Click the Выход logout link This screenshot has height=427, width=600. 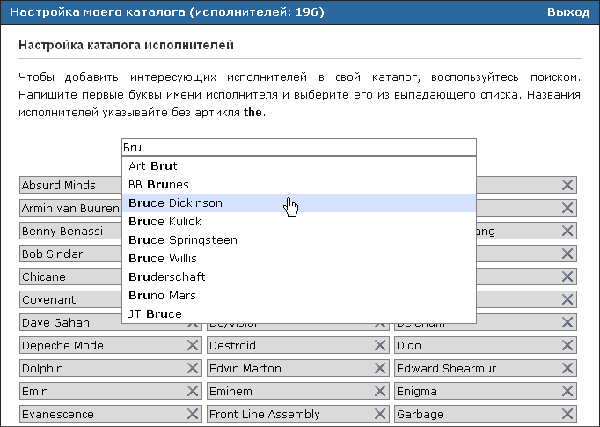(x=569, y=12)
